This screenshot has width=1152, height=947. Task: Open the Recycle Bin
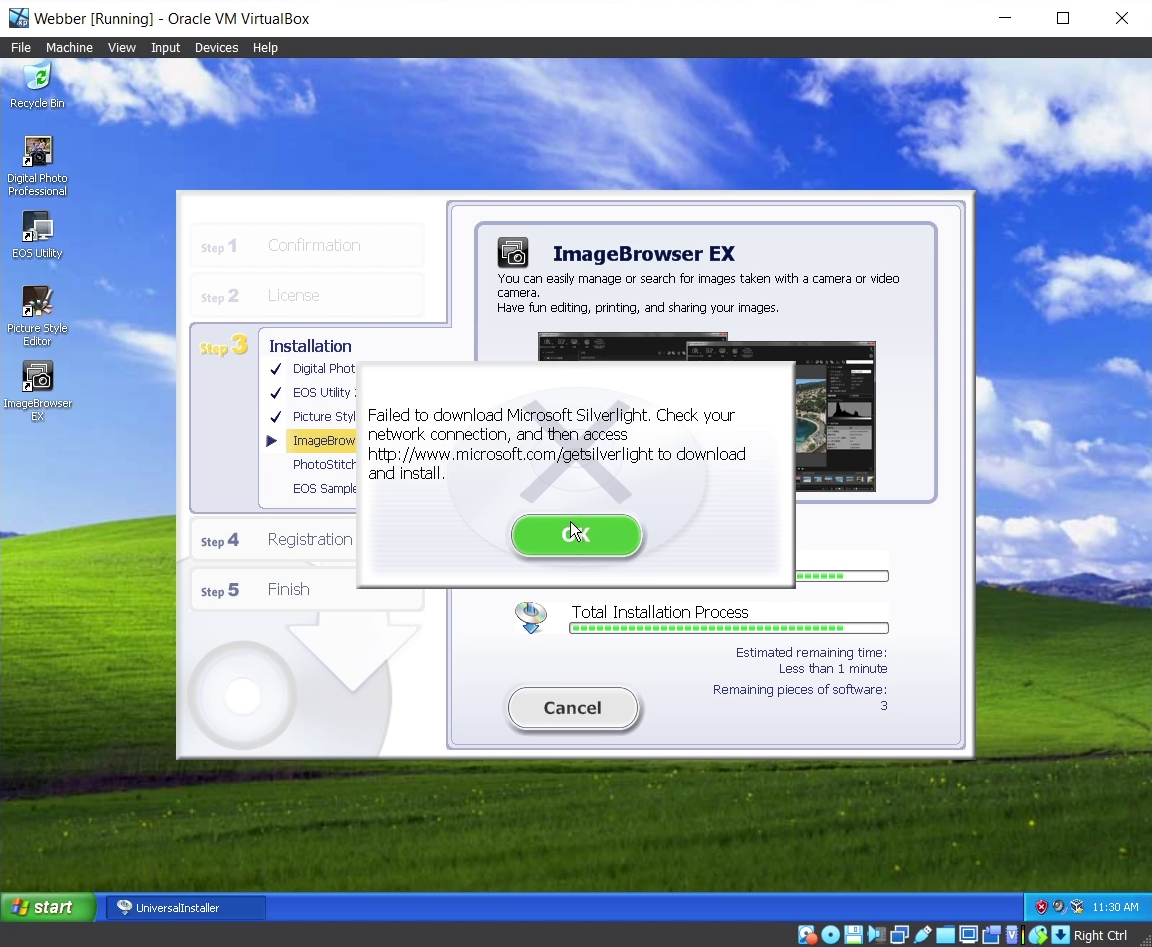37,78
